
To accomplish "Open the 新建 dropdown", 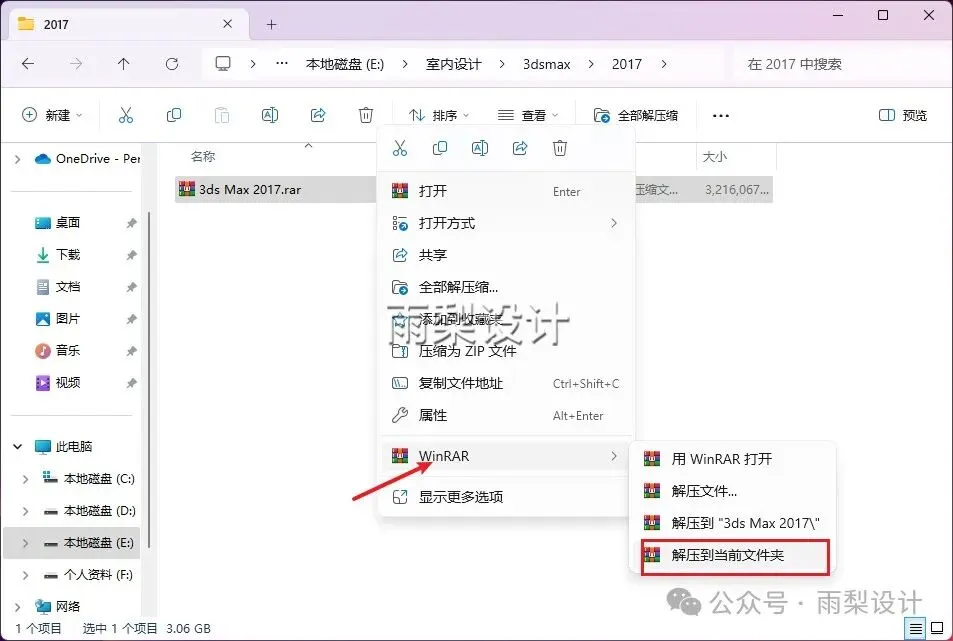I will [52, 115].
